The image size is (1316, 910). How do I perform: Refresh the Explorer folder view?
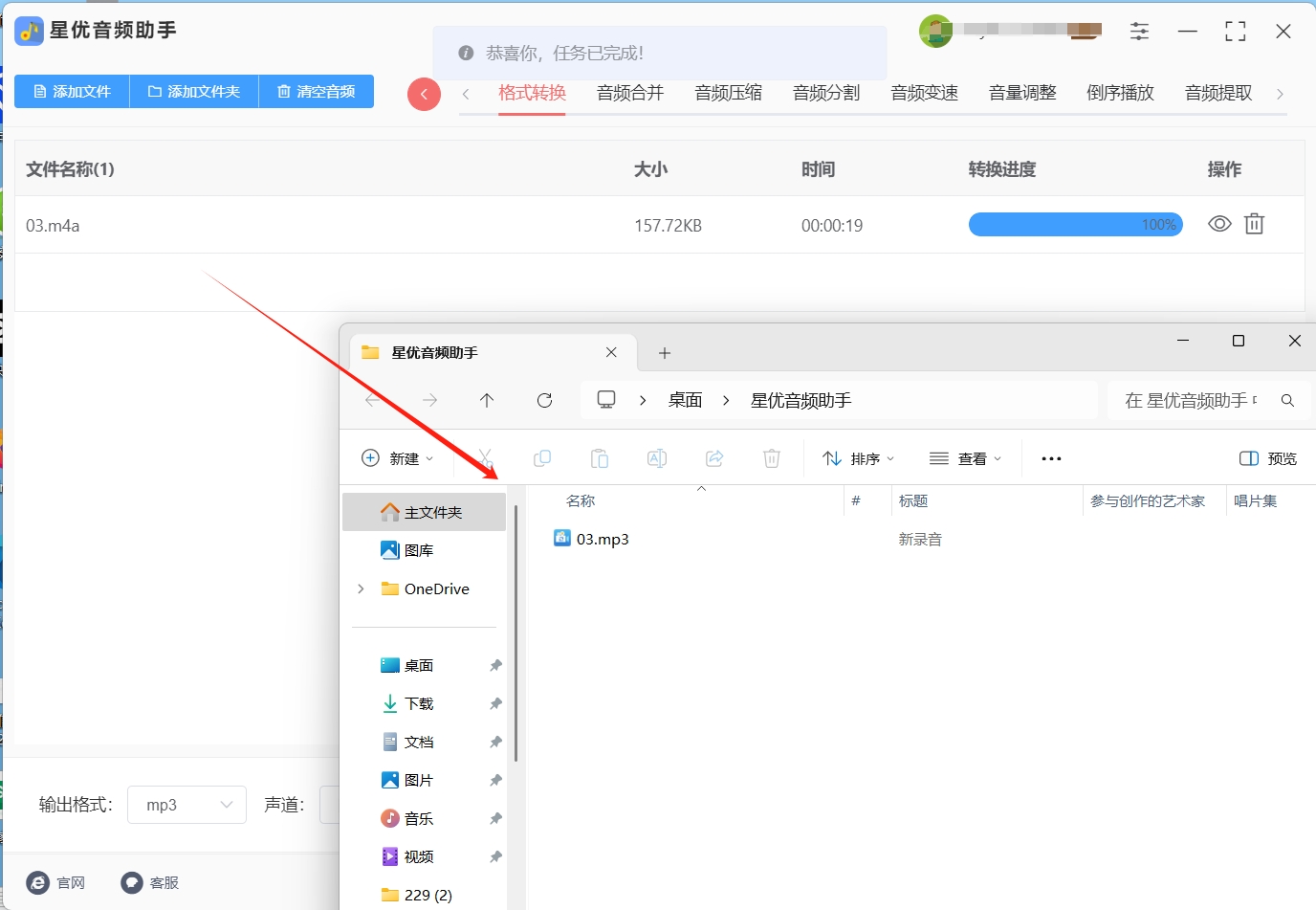tap(545, 400)
